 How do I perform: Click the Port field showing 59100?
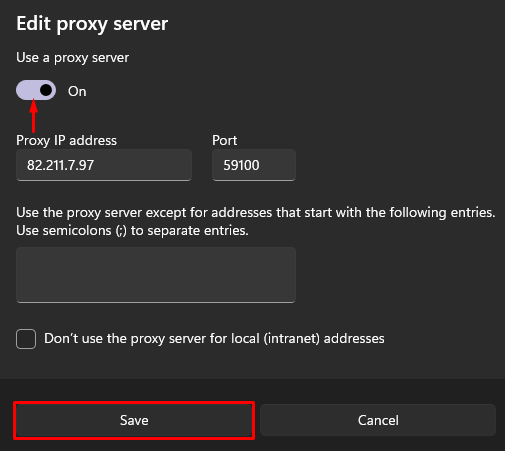point(254,165)
